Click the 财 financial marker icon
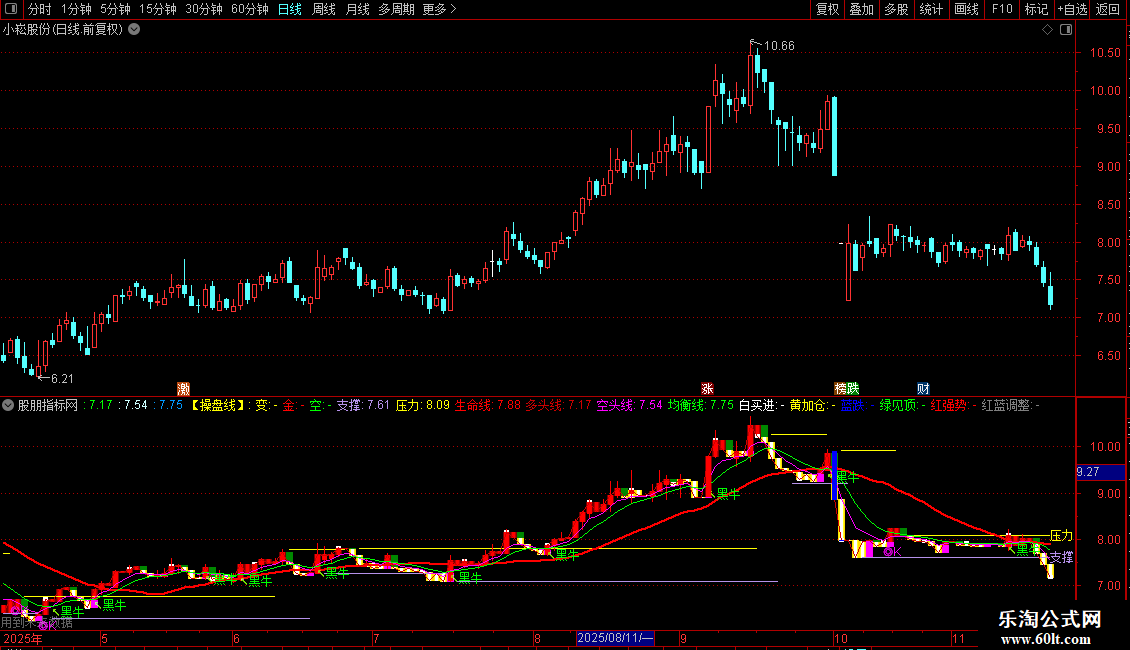This screenshot has width=1130, height=650. click(x=923, y=388)
